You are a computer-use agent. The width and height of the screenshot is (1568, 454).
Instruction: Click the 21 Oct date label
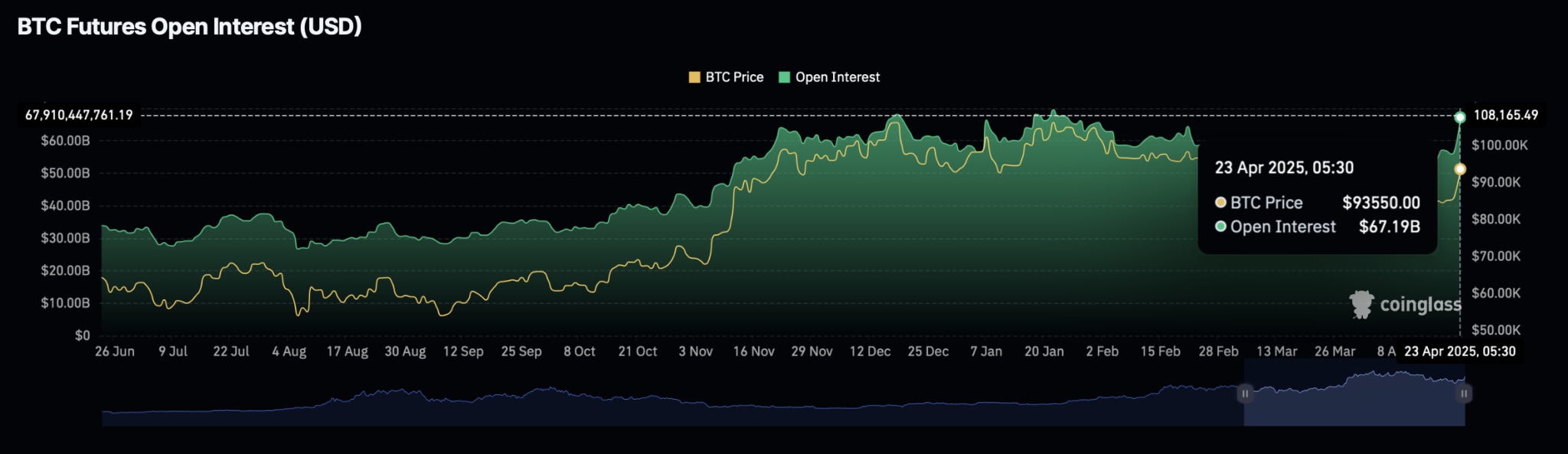click(638, 351)
